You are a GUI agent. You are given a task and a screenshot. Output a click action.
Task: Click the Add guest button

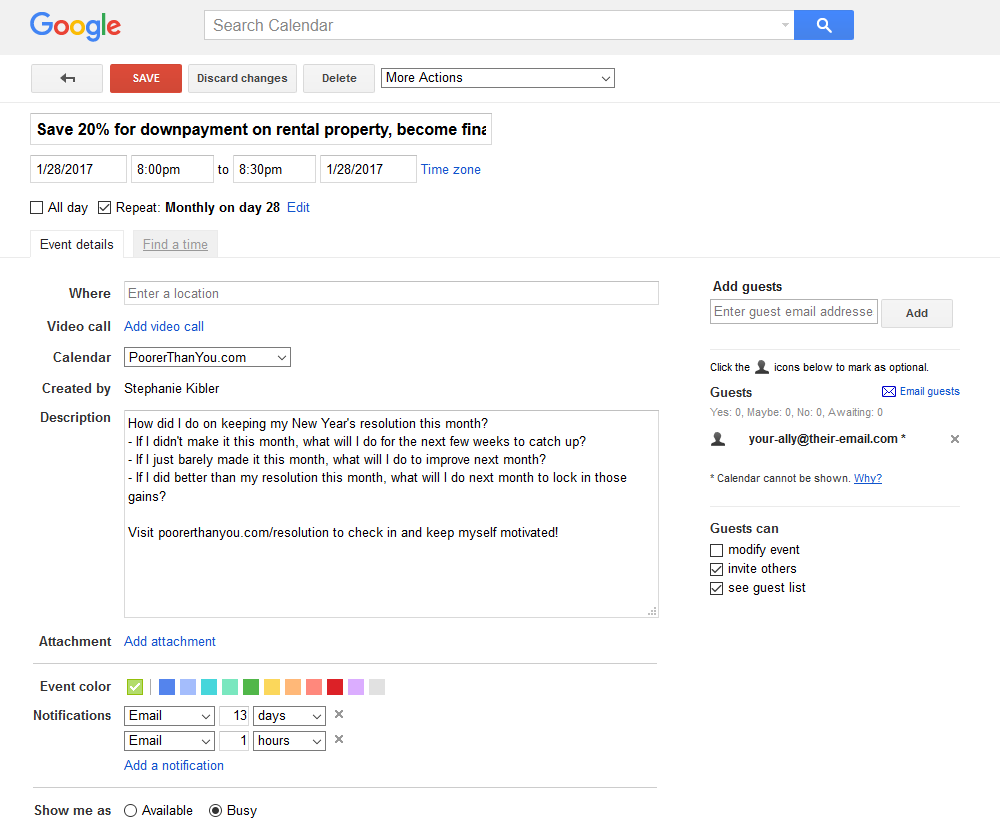tap(917, 313)
